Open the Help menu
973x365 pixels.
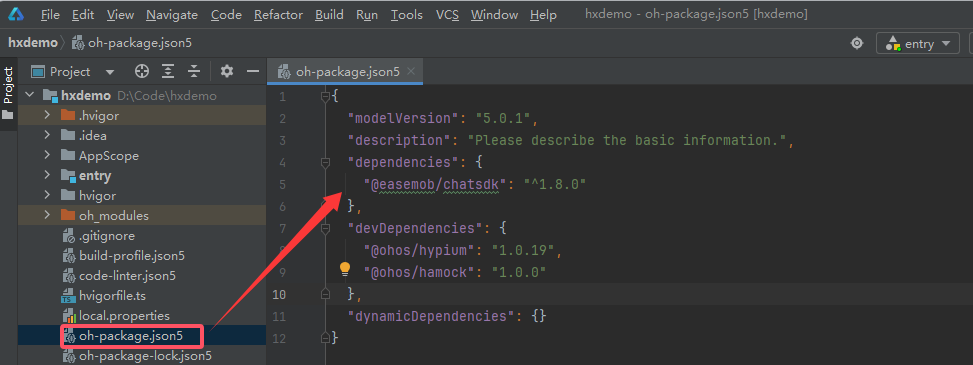[543, 15]
